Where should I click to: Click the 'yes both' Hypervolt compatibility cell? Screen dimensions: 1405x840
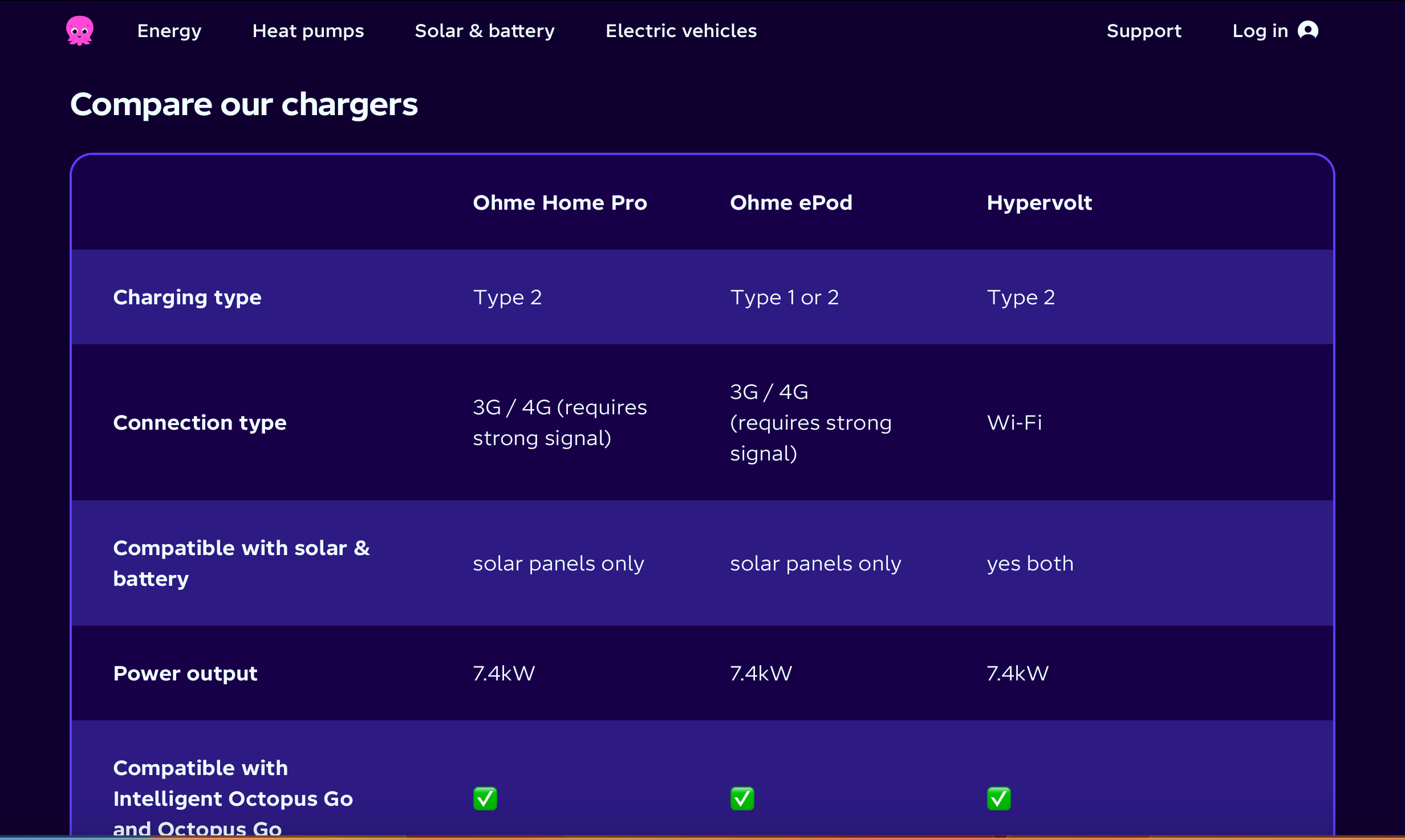[1030, 564]
